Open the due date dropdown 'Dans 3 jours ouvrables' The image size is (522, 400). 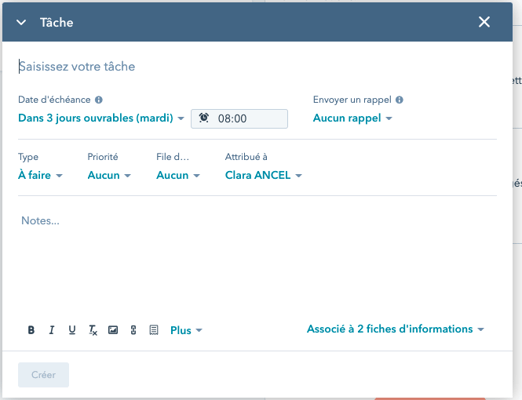pyautogui.click(x=101, y=118)
